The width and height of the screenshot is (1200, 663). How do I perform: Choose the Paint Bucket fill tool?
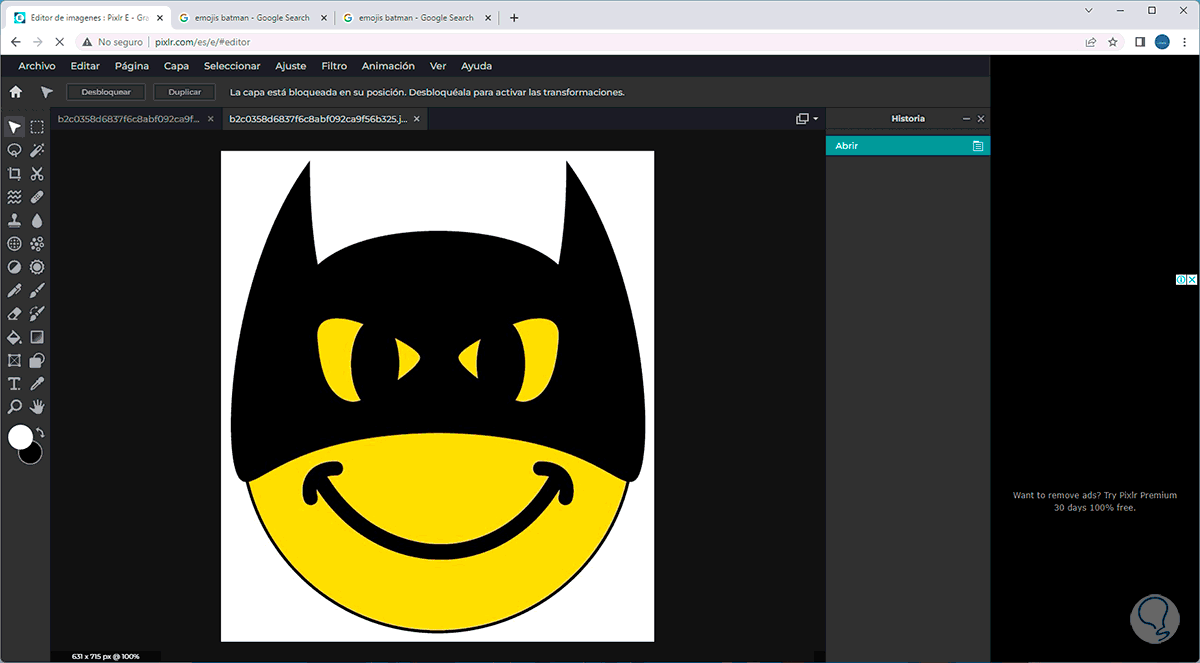coord(14,337)
